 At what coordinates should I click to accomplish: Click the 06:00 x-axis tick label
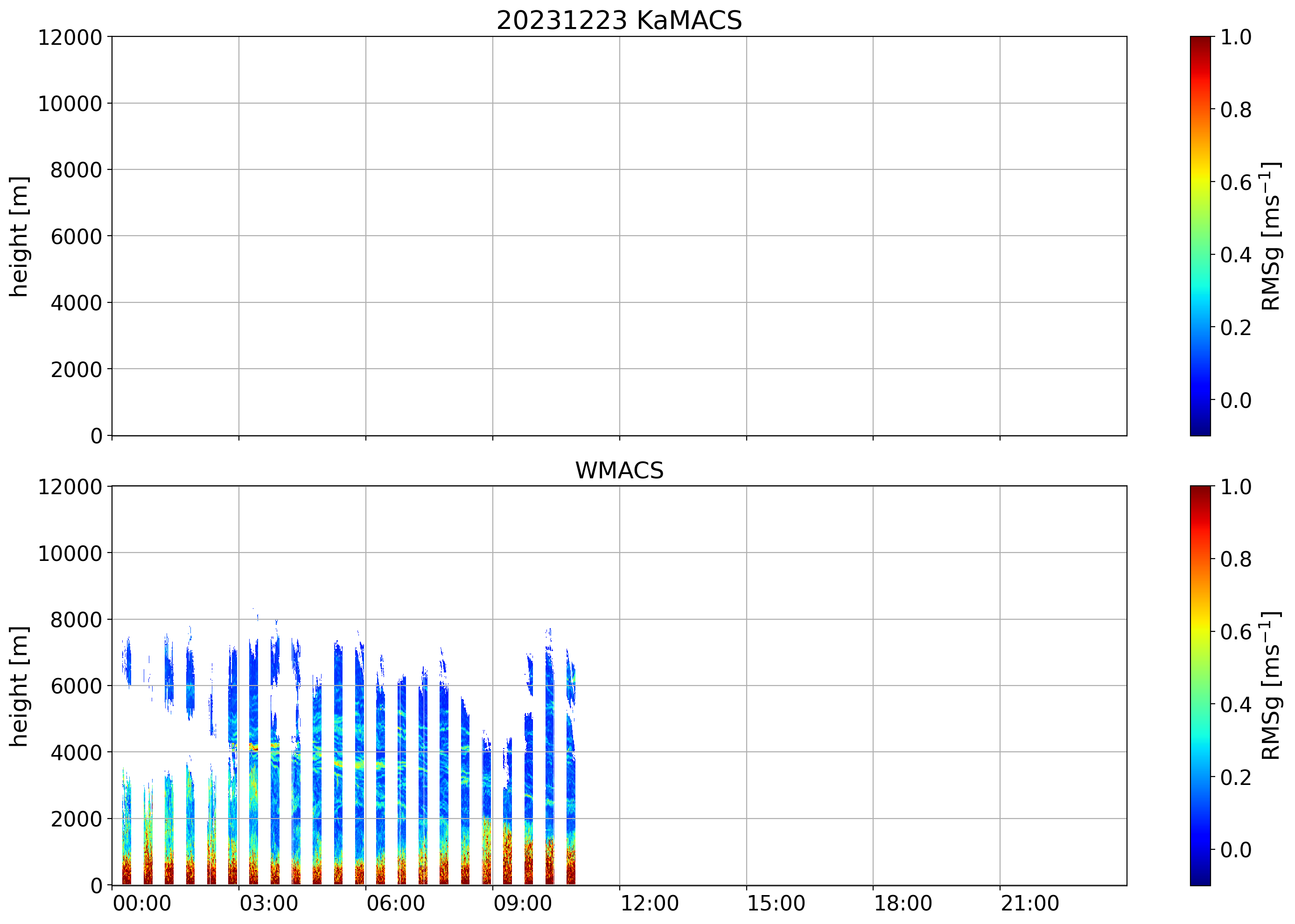[x=395, y=903]
